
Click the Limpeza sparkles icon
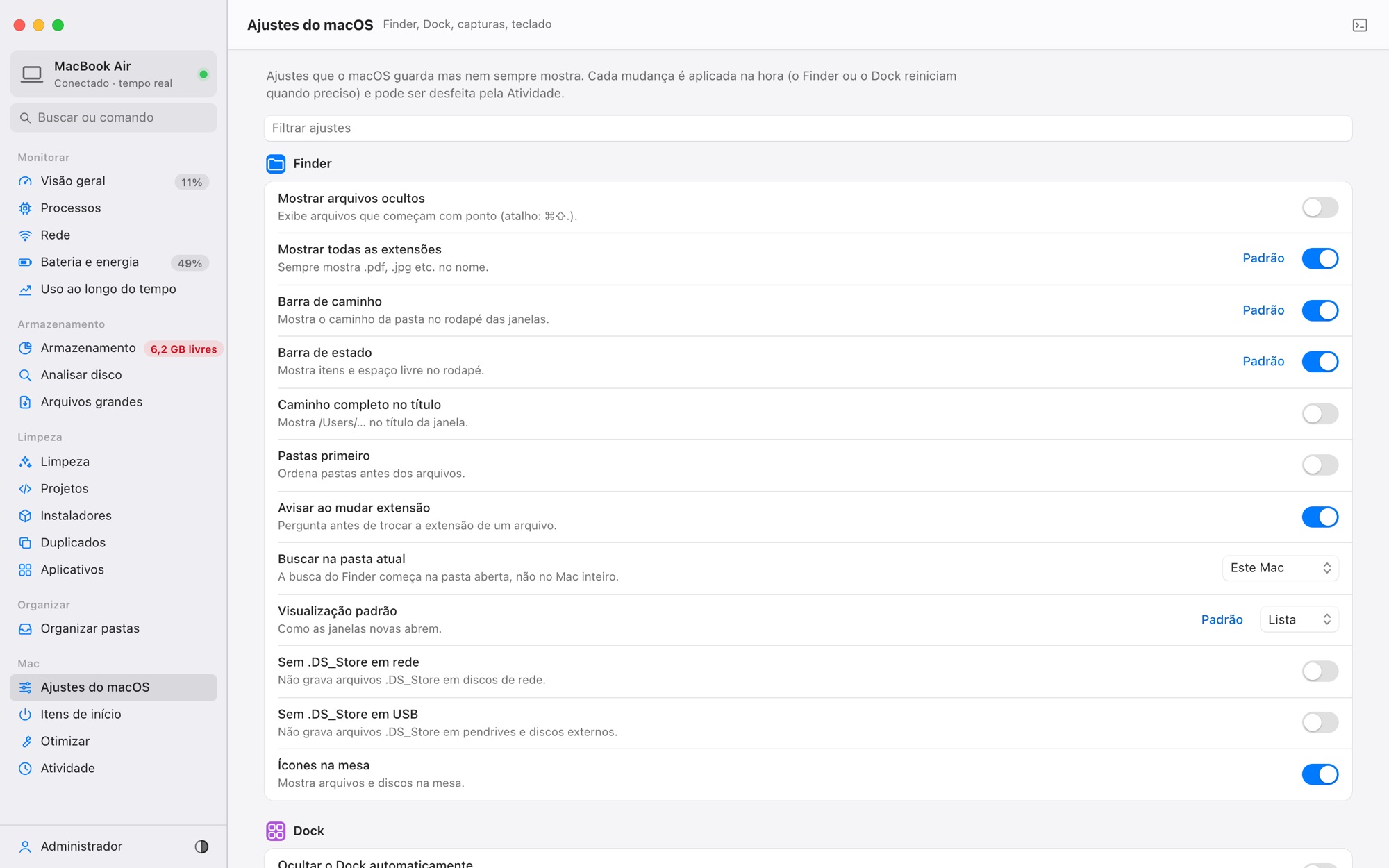[x=25, y=462]
